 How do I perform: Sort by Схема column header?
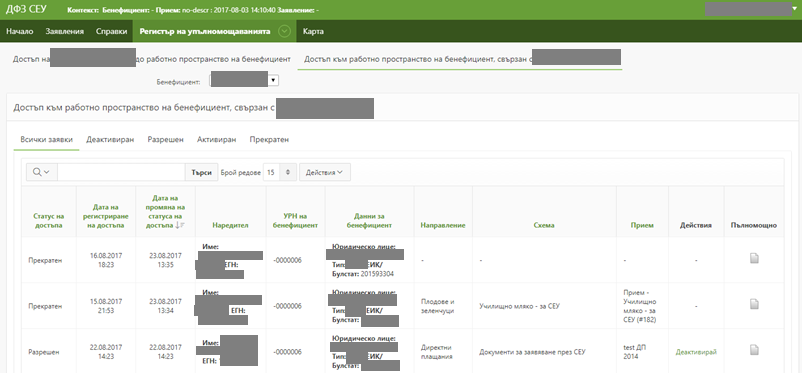pyautogui.click(x=544, y=225)
